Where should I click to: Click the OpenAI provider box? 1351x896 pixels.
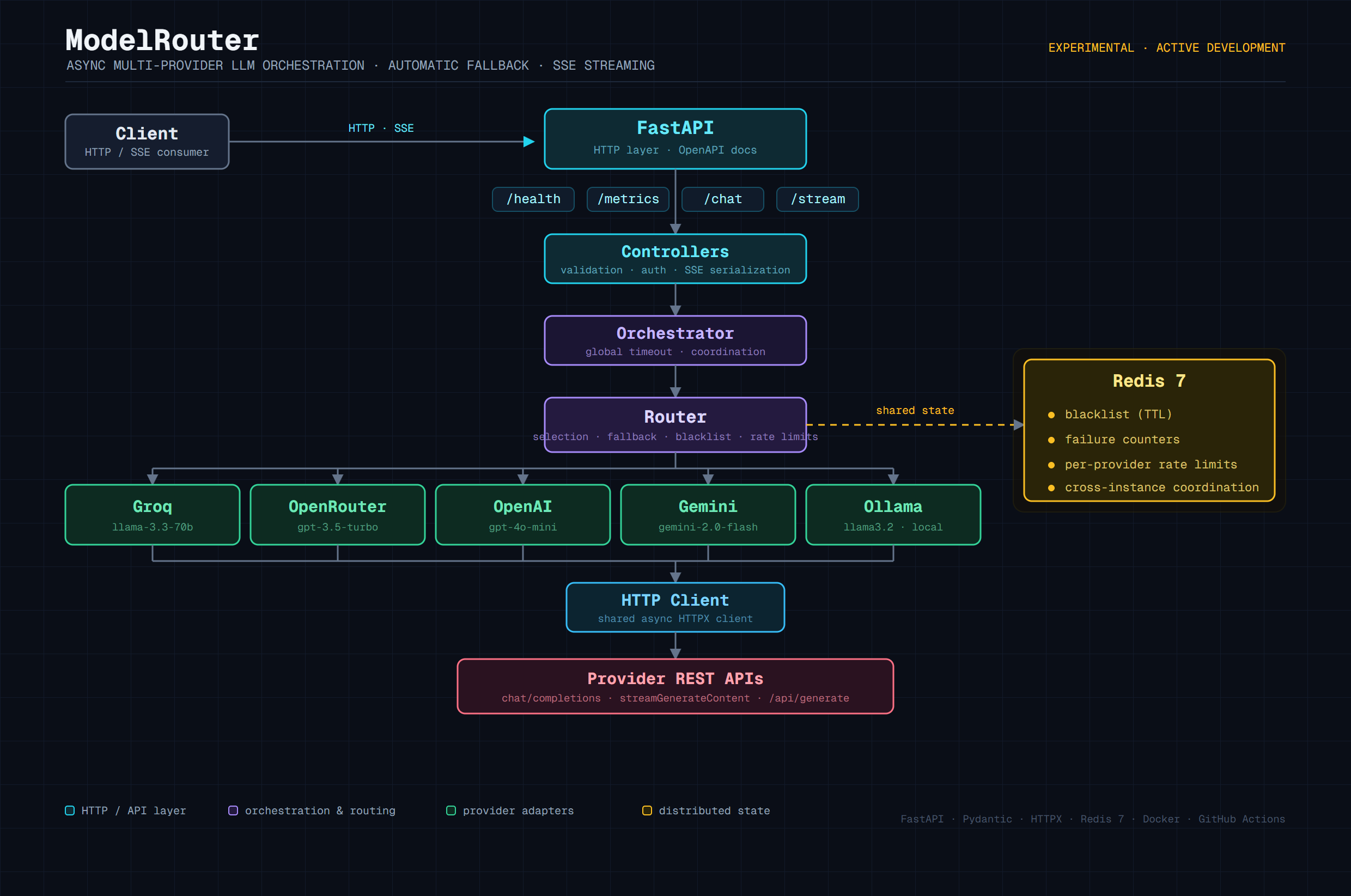coord(523,515)
